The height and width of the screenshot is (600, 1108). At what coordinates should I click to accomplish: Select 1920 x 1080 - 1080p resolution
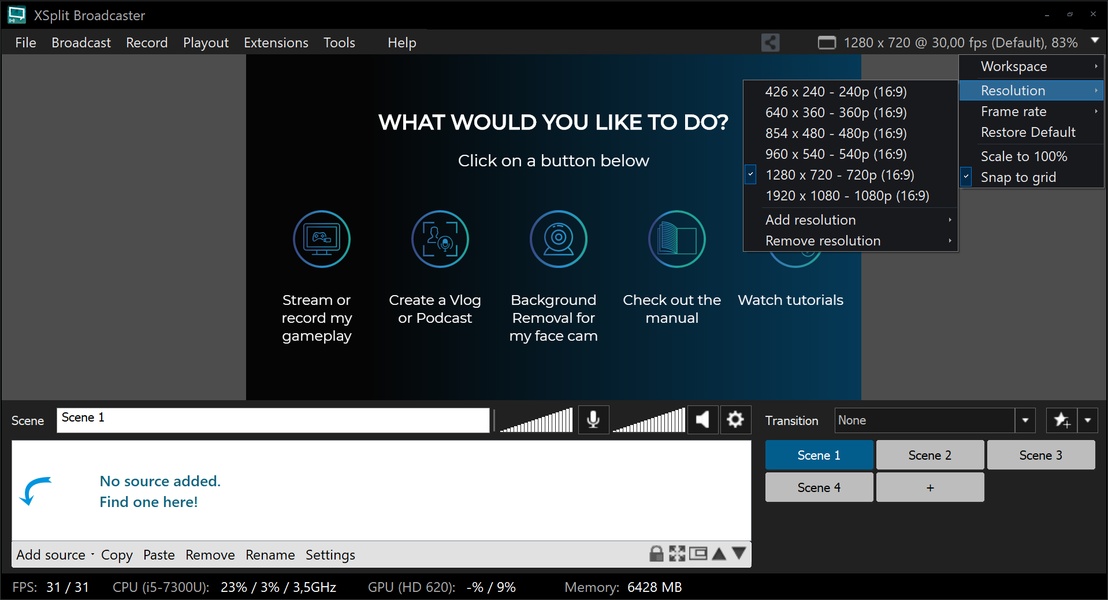(846, 196)
